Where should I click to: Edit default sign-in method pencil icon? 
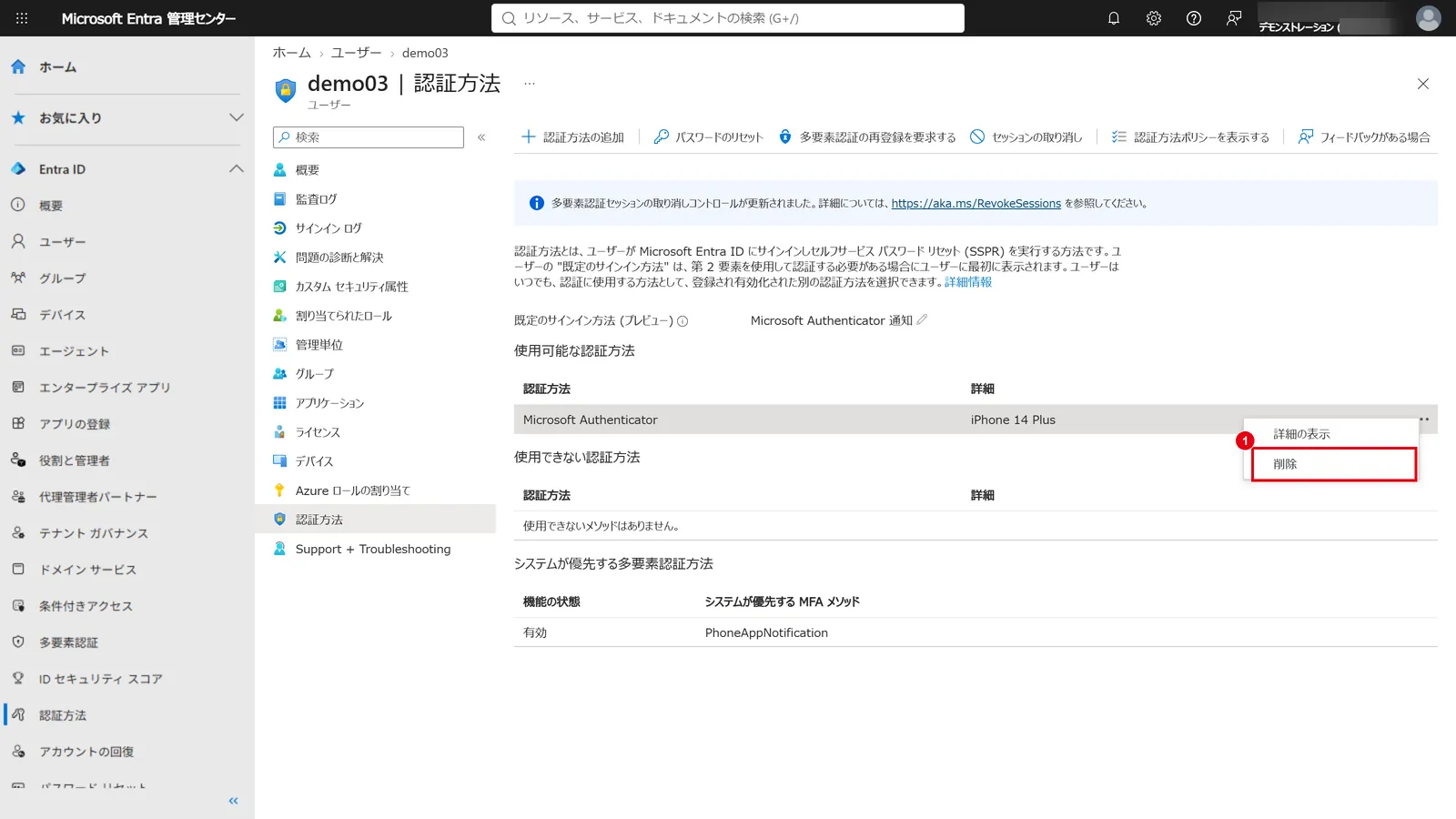(x=922, y=320)
